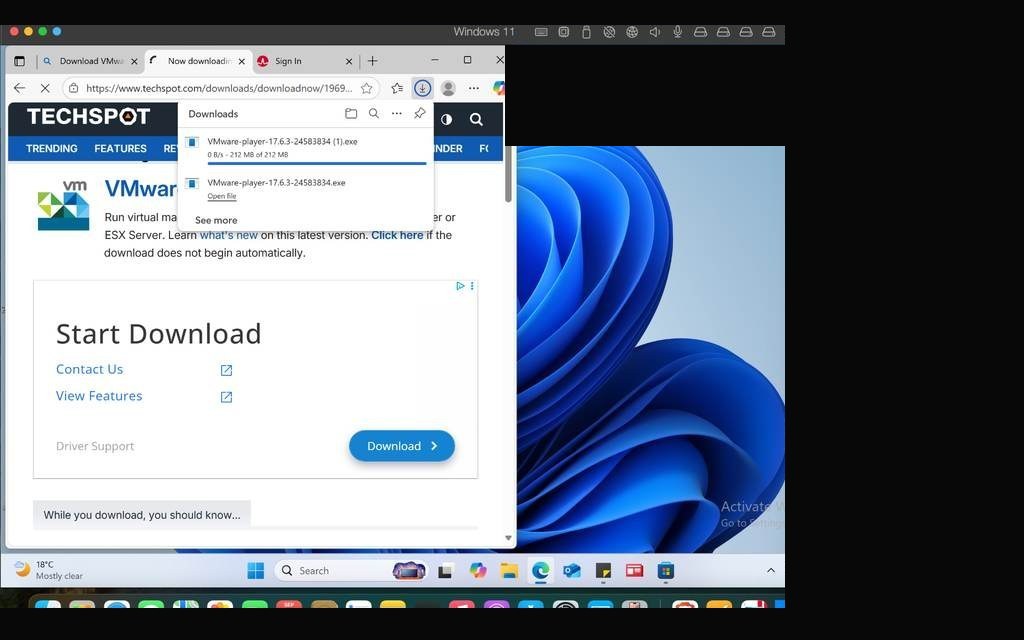Click Microsoft Edge icon on the taskbar
Image resolution: width=1024 pixels, height=640 pixels.
(x=541, y=571)
